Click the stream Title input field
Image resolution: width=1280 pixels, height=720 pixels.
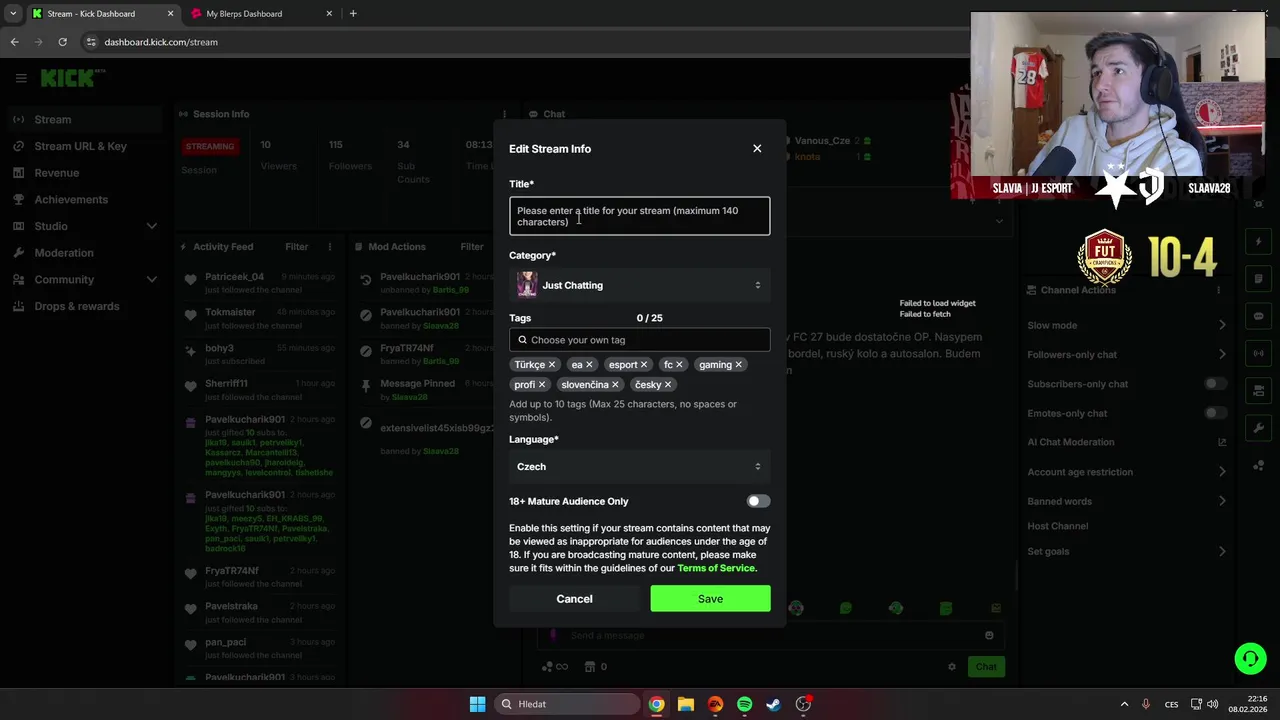point(640,216)
